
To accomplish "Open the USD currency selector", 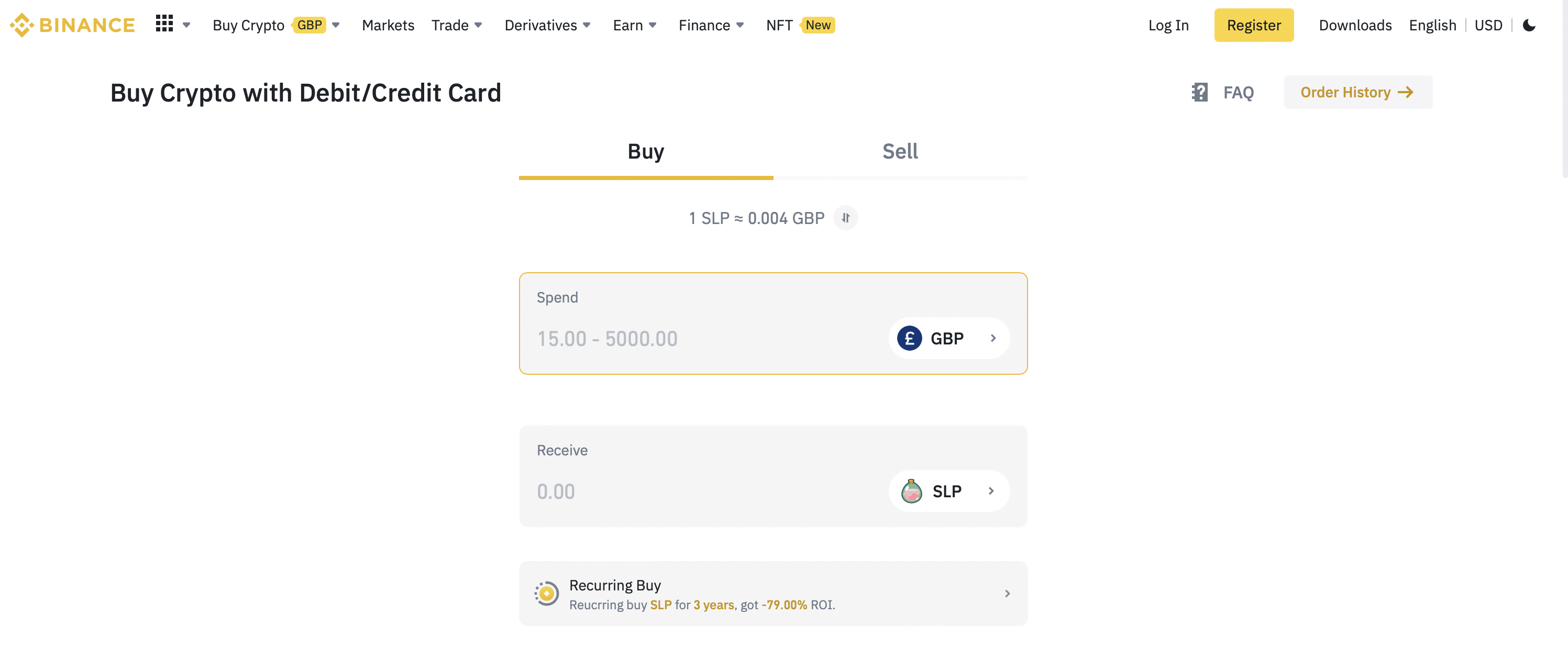I will [x=1488, y=25].
